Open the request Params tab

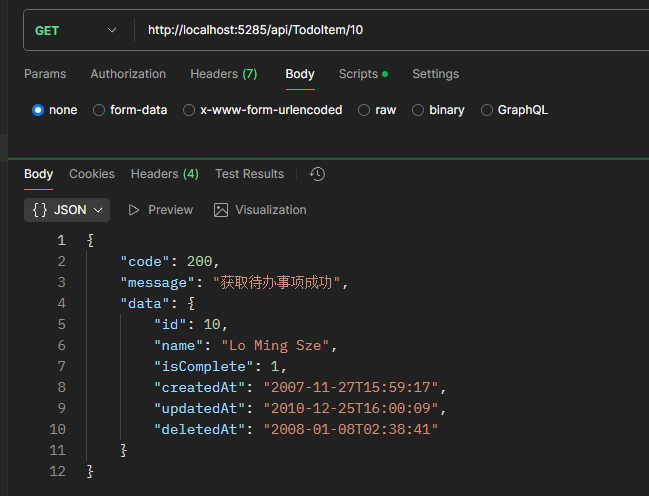pyautogui.click(x=45, y=74)
